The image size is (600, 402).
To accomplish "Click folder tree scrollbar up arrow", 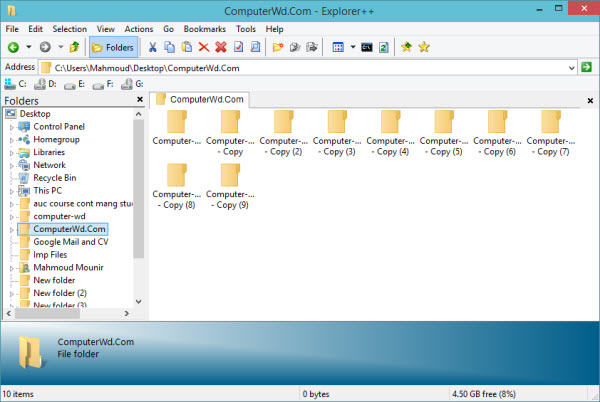I will (x=139, y=114).
